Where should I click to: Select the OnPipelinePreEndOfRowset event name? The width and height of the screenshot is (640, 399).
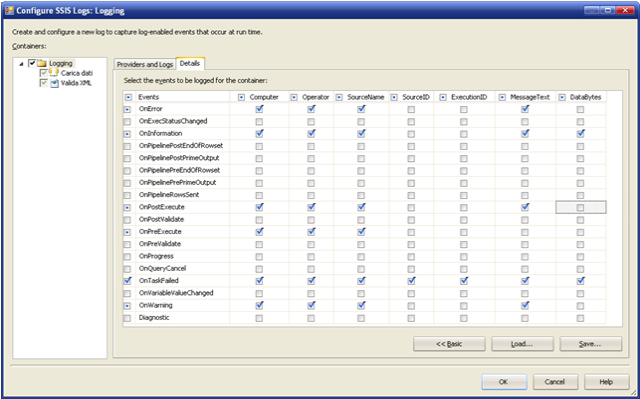tap(179, 171)
